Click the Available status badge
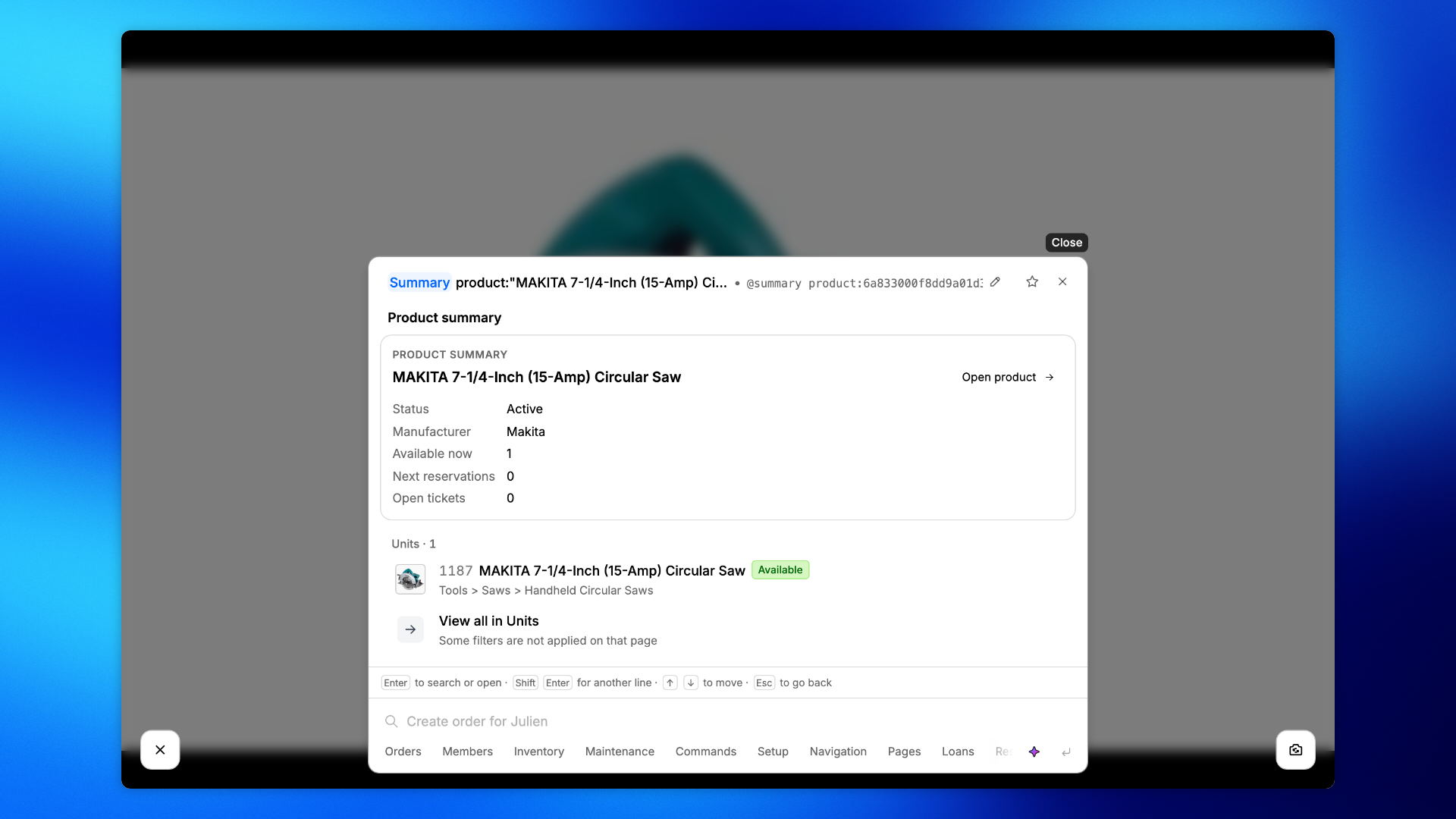Screen dimensions: 1456x819 (x=780, y=570)
